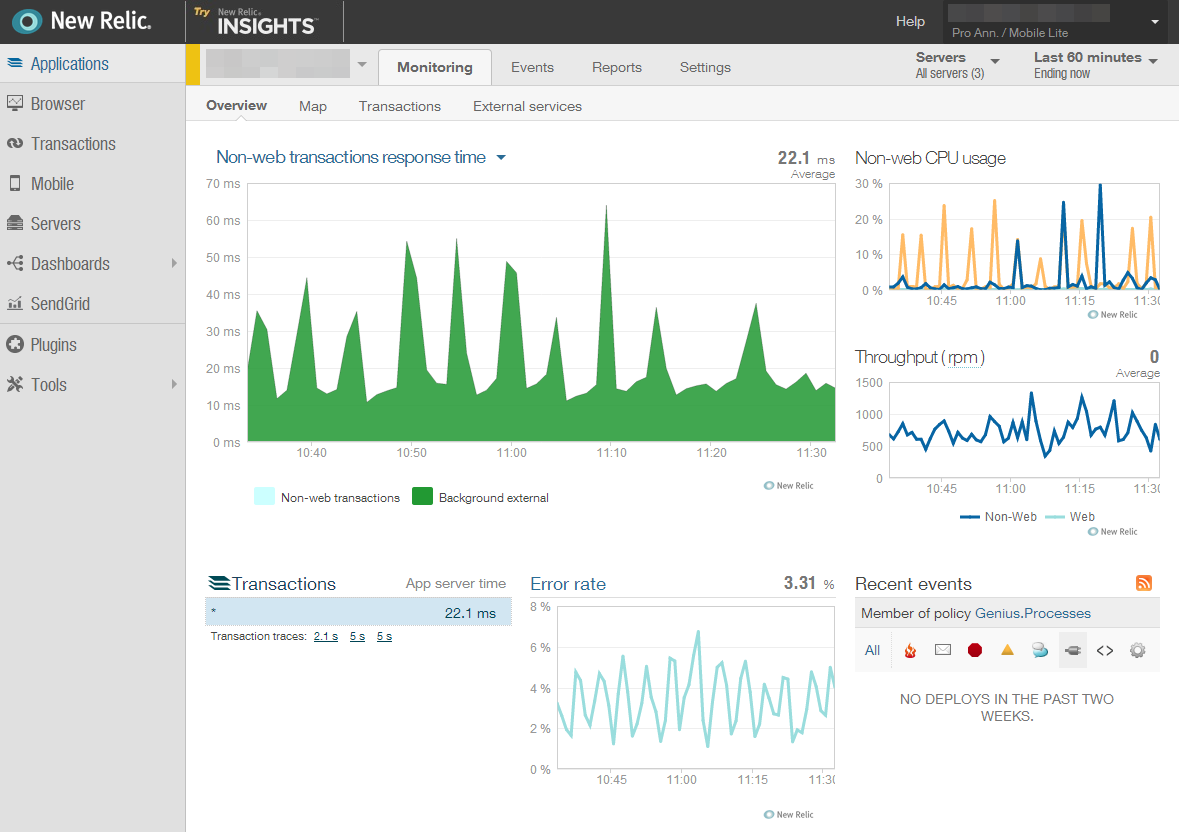1179x832 pixels.
Task: Open the Tools sidebar item
Action: coord(92,384)
